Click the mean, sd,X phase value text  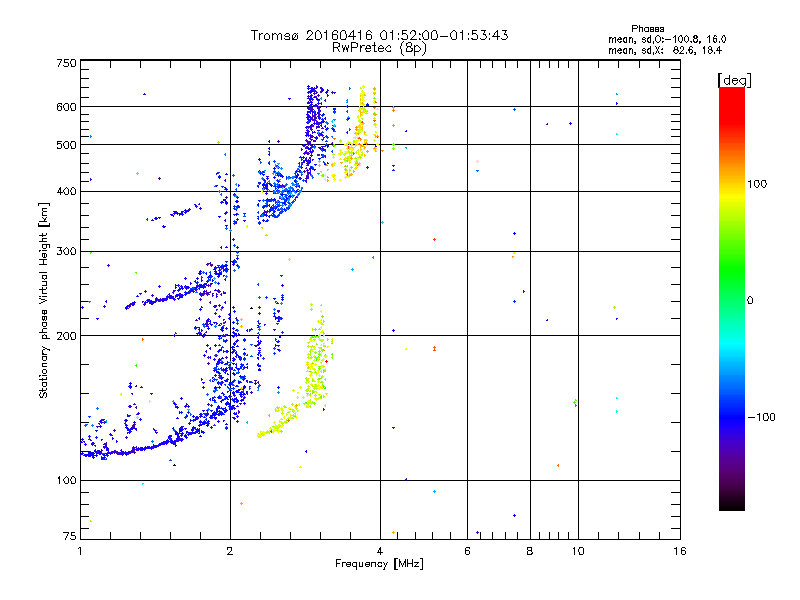[665, 50]
